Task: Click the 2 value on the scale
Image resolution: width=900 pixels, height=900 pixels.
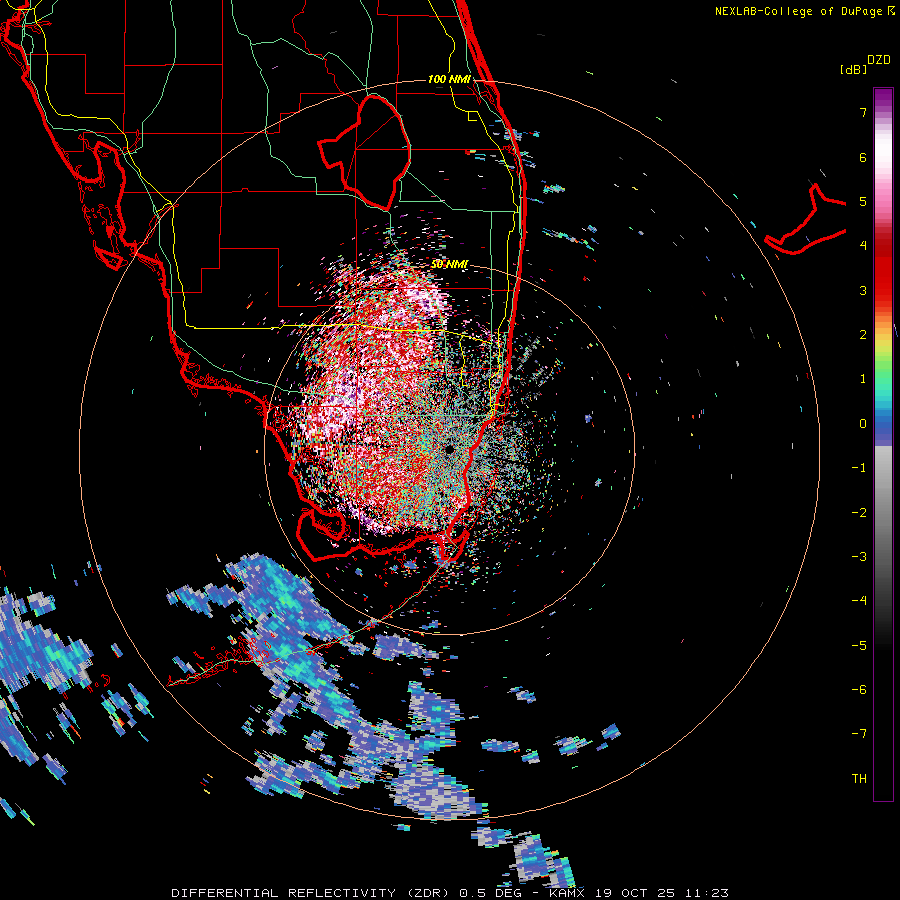Action: pyautogui.click(x=863, y=335)
